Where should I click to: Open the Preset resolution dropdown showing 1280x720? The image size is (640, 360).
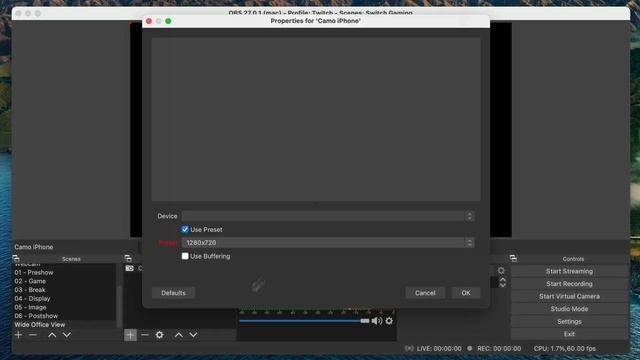(328, 242)
